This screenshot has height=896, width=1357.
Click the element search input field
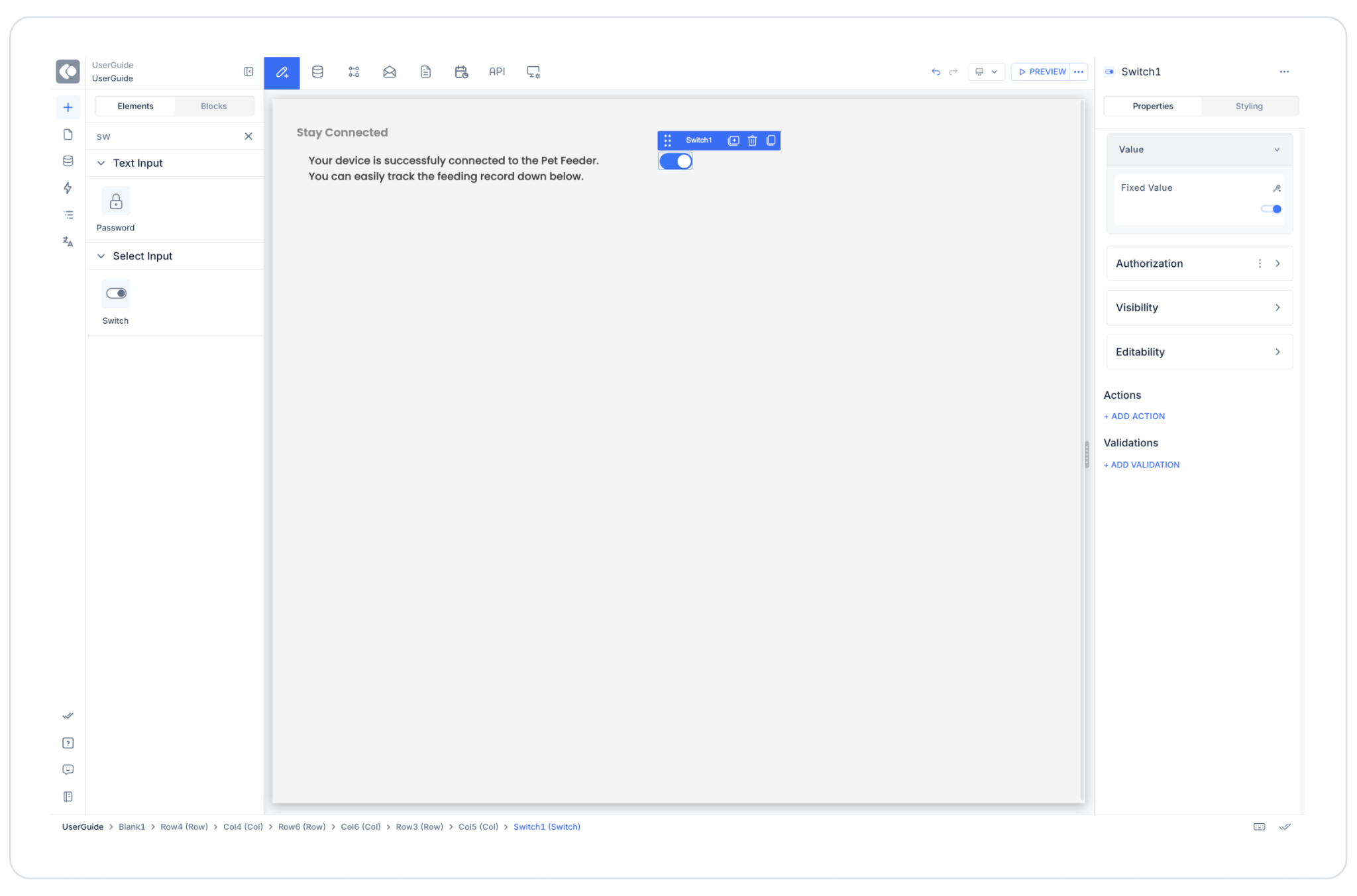point(167,136)
